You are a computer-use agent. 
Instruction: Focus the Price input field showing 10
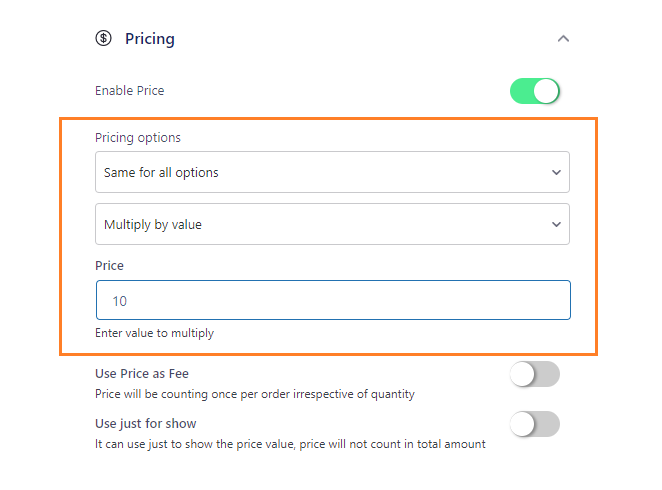(x=333, y=300)
